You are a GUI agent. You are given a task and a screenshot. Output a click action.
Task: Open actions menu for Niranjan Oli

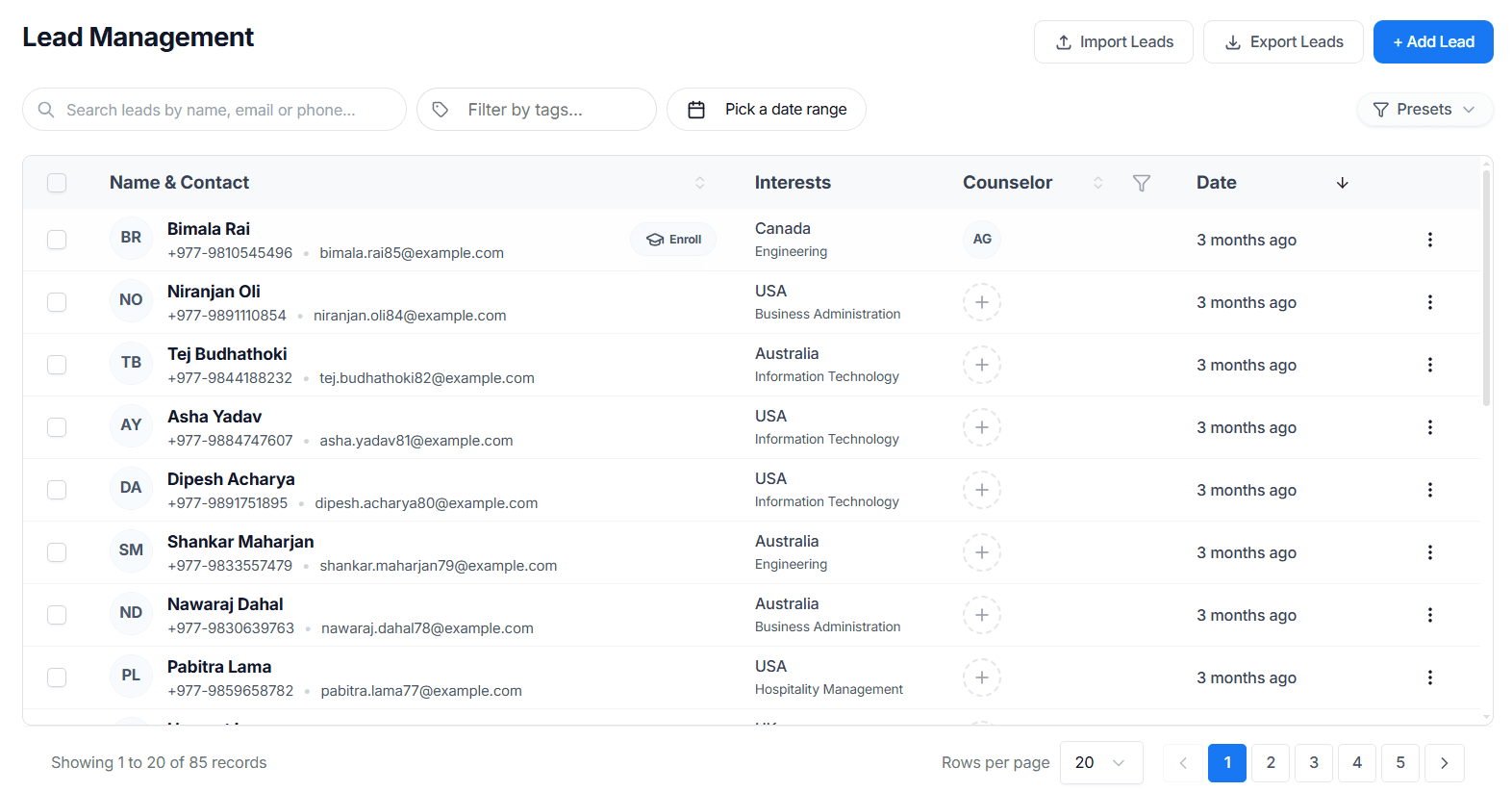coord(1429,302)
